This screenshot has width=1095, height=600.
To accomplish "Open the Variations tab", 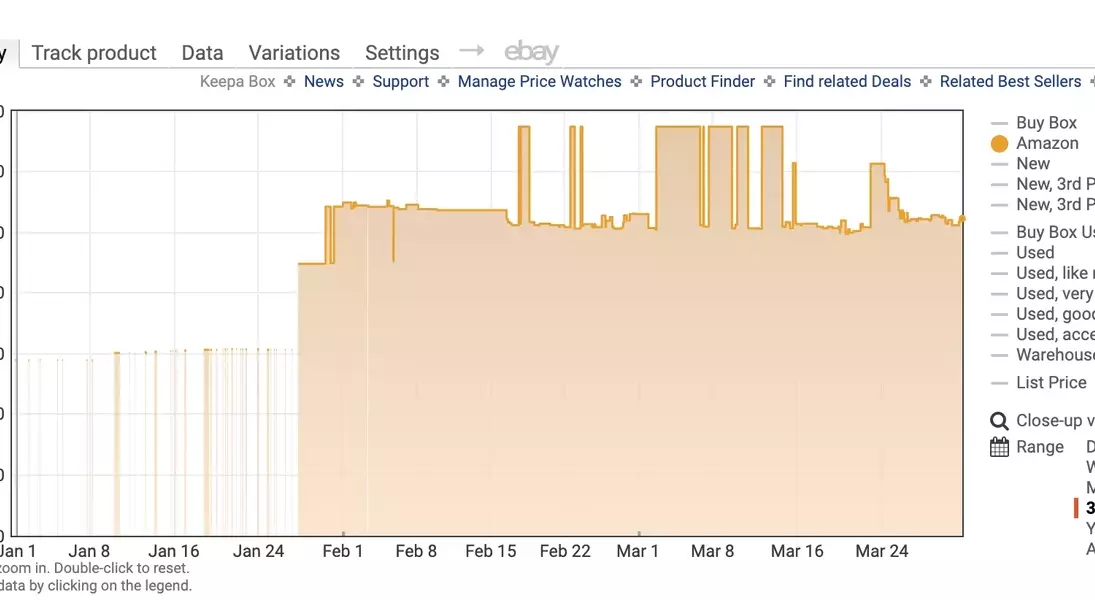I will pyautogui.click(x=294, y=53).
